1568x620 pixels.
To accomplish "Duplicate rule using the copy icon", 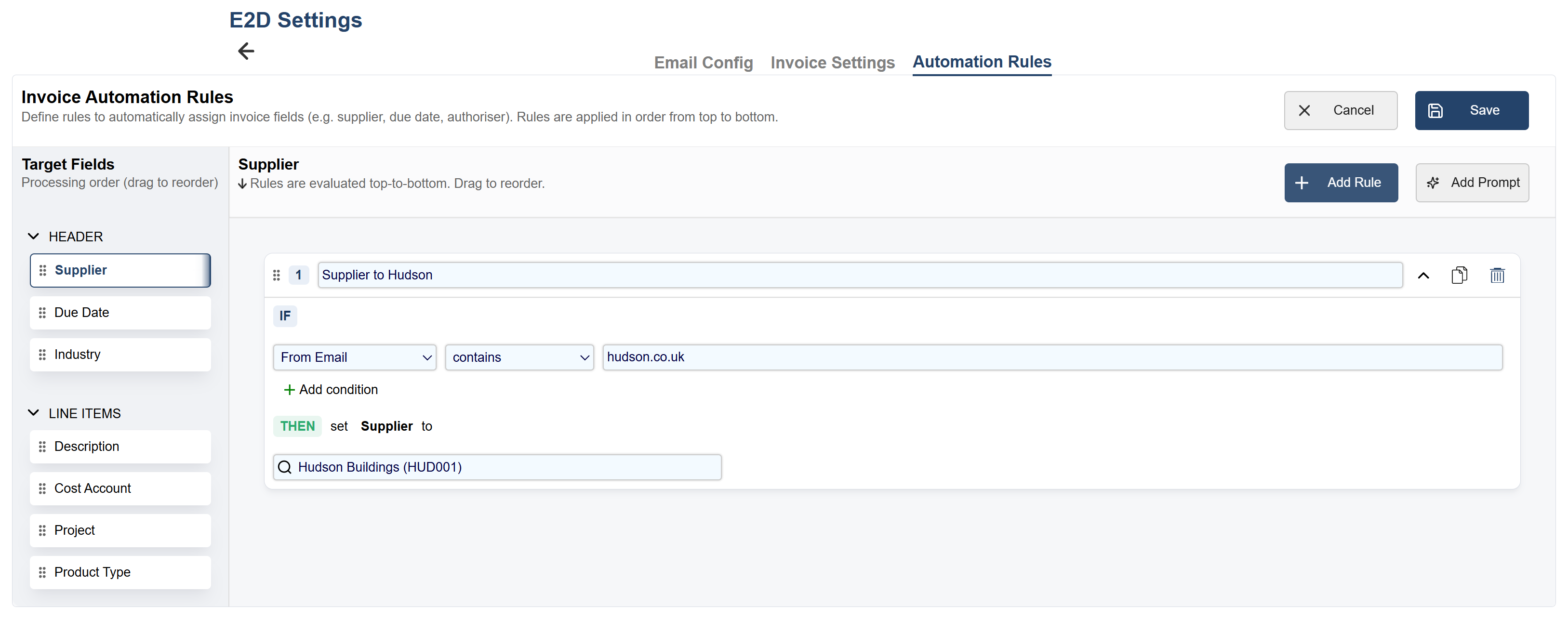I will (1459, 276).
